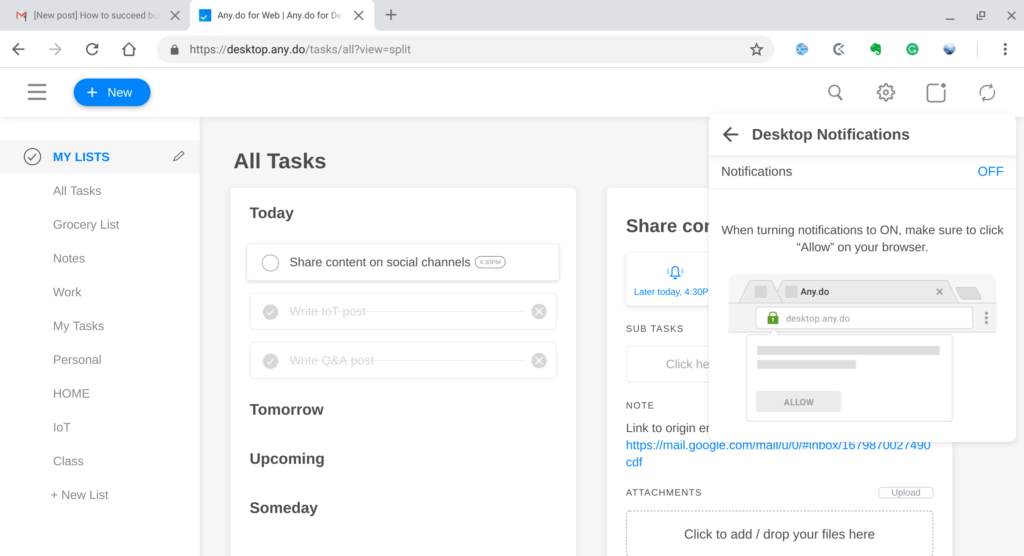Open the hamburger sidebar menu
The width and height of the screenshot is (1024, 556).
coord(37,92)
